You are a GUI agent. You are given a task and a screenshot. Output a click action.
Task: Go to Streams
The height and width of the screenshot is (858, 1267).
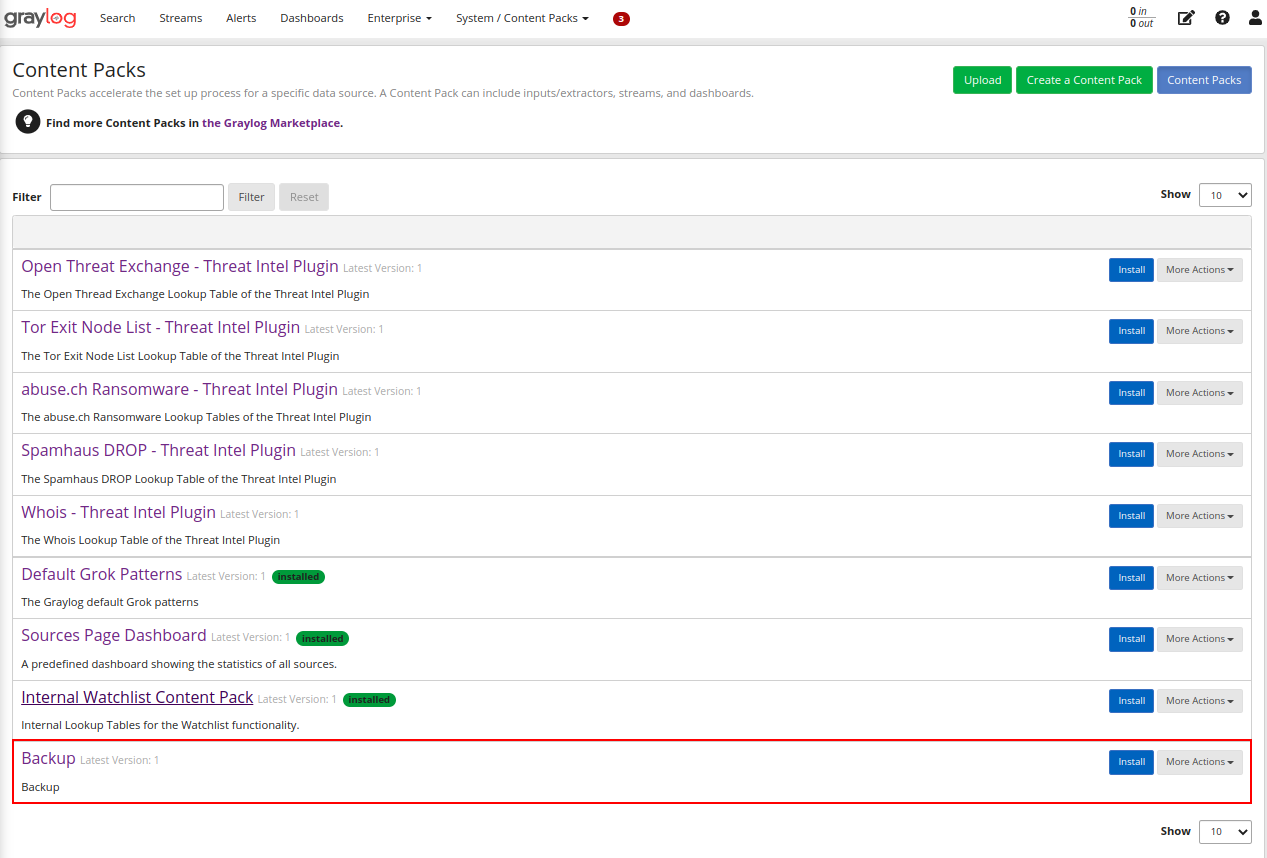tap(181, 18)
